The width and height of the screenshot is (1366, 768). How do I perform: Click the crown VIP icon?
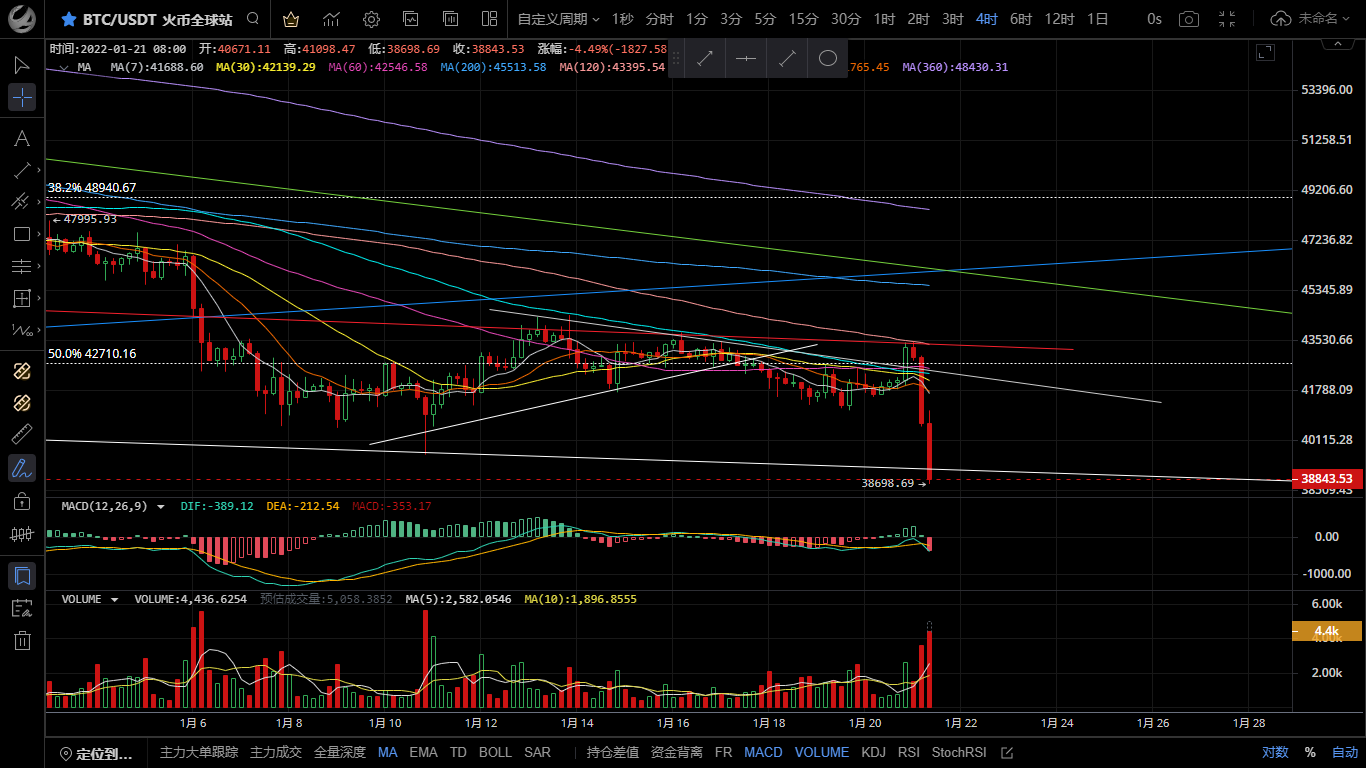291,19
